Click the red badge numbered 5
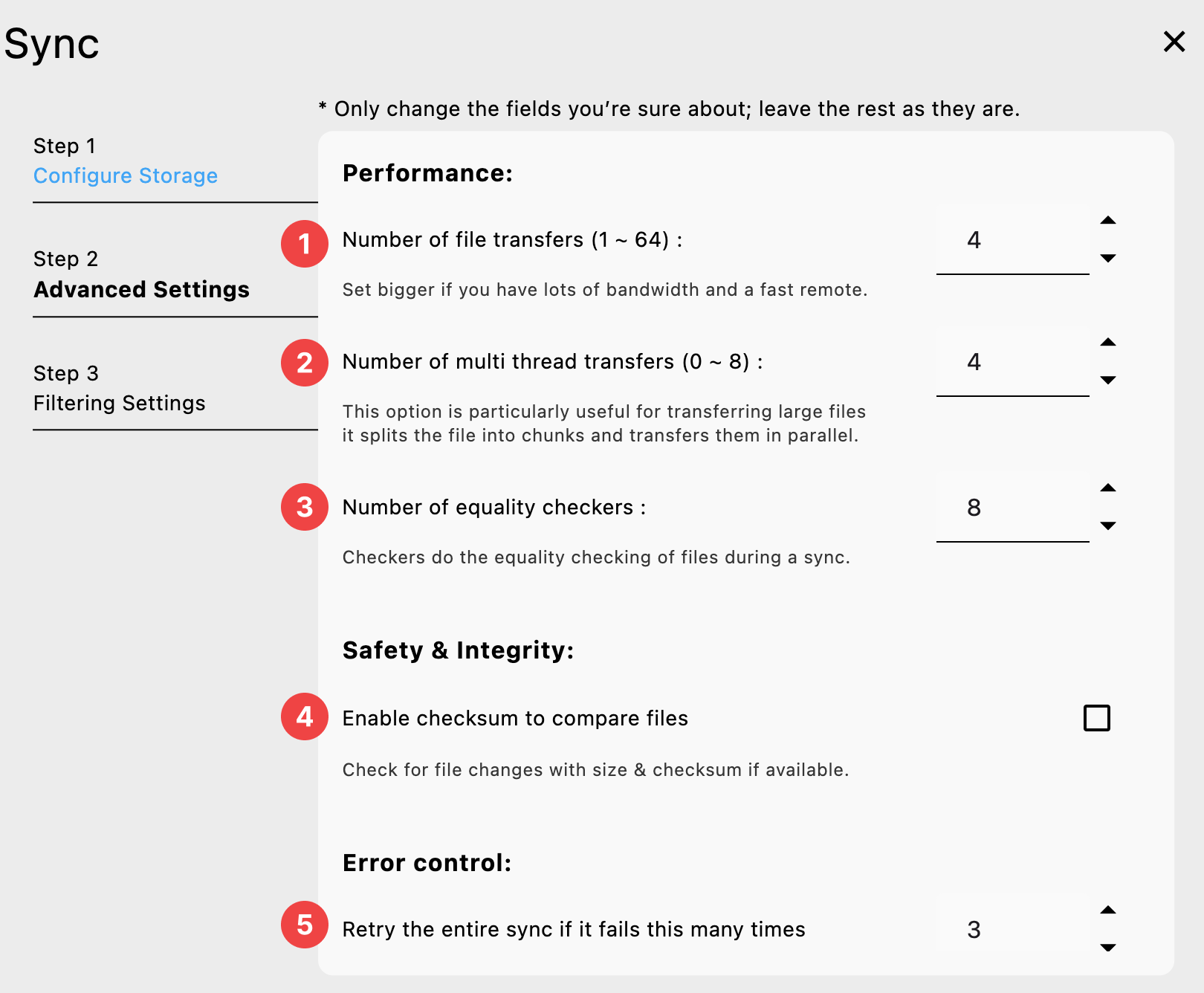This screenshot has height=993, width=1204. click(x=304, y=925)
